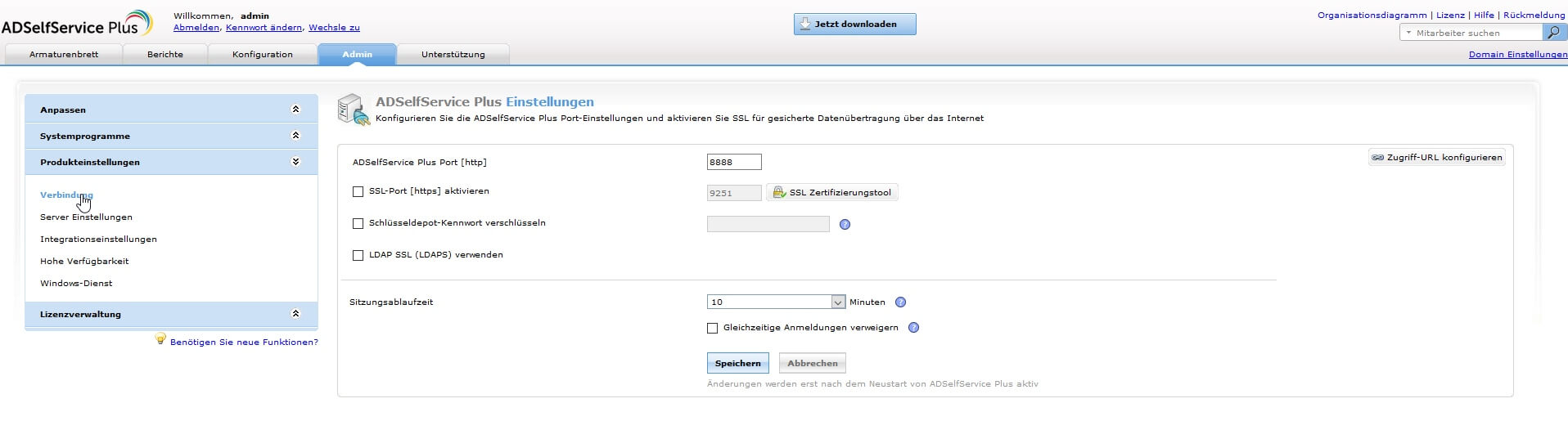Open the Hilfe link

tap(1484, 15)
